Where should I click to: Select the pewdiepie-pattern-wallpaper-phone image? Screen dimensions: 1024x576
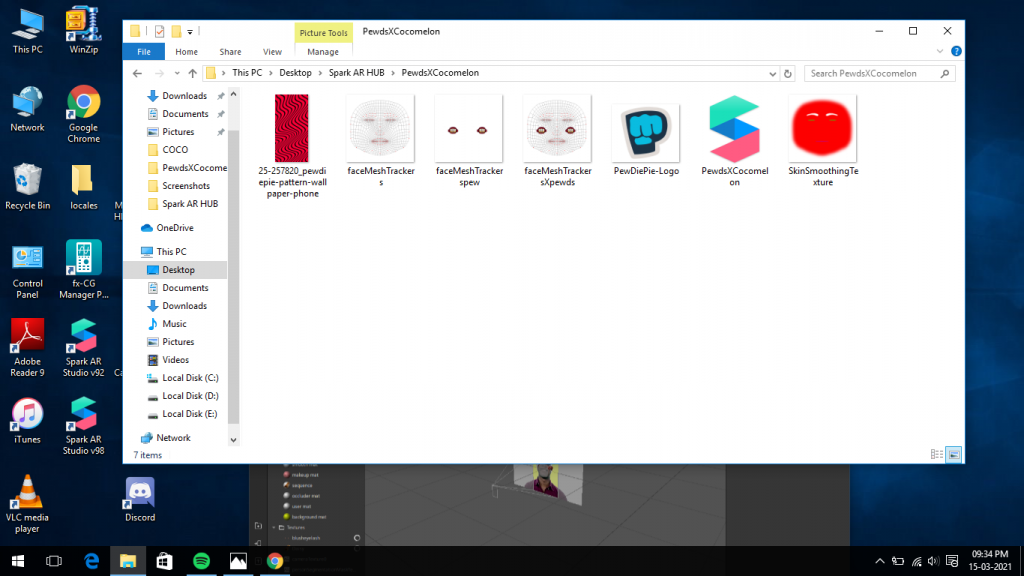tap(292, 146)
